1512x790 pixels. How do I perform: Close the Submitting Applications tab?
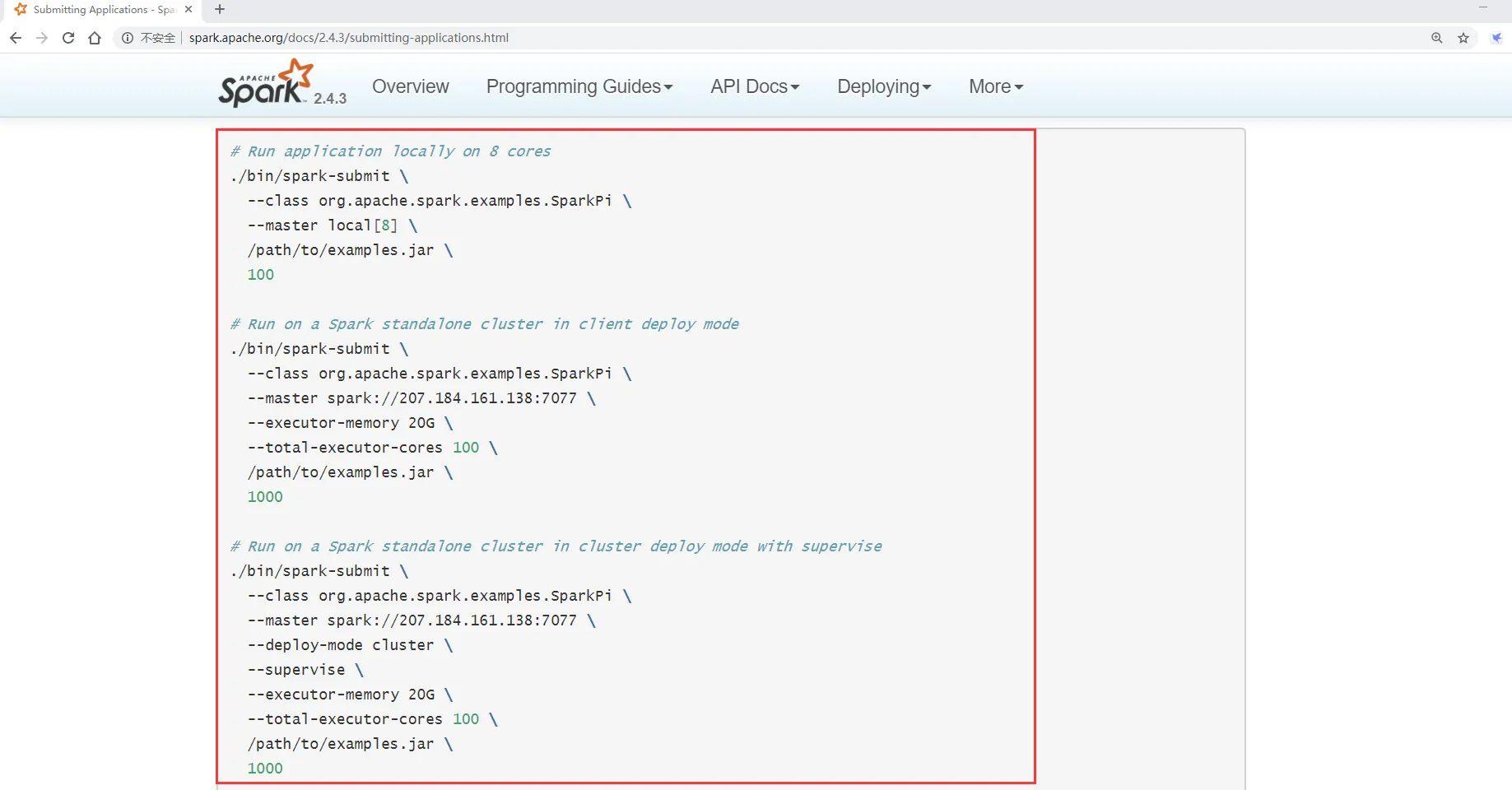(188, 10)
